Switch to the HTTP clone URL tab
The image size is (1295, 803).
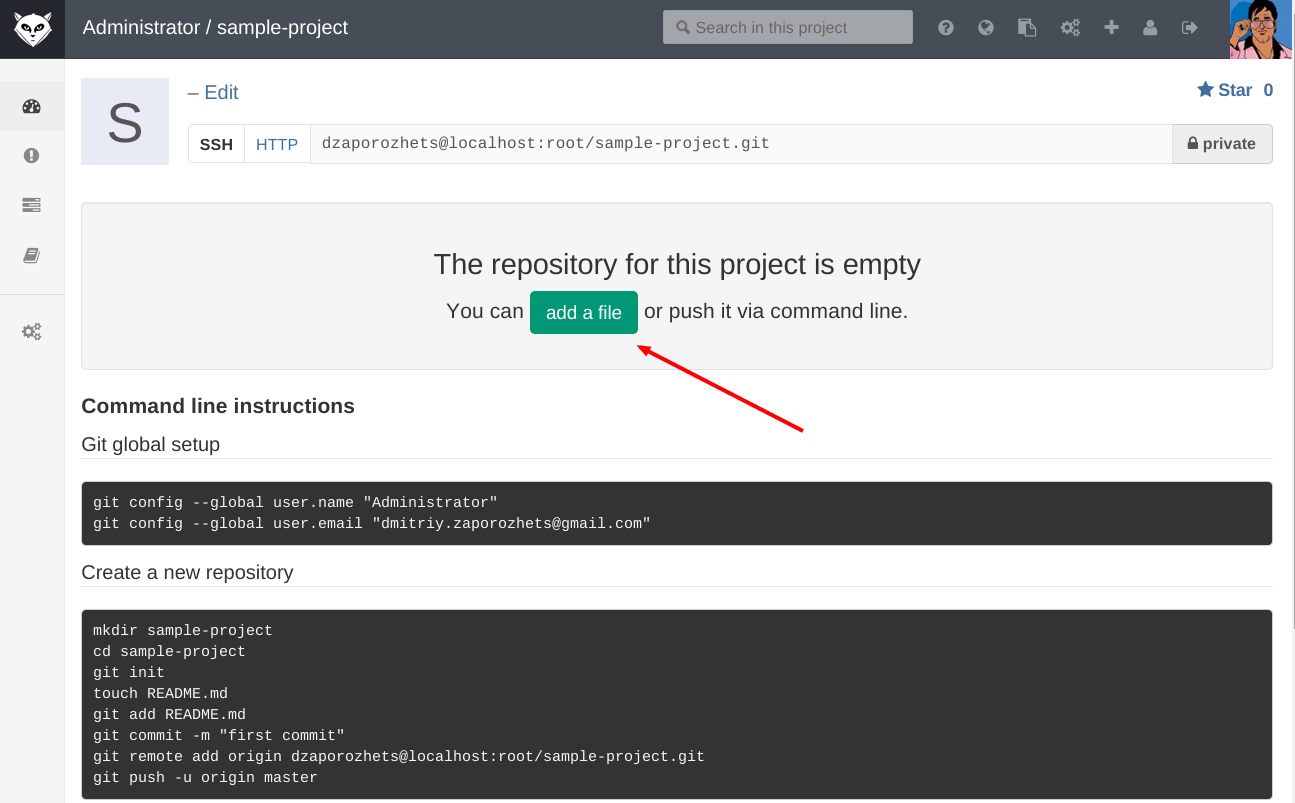click(277, 144)
